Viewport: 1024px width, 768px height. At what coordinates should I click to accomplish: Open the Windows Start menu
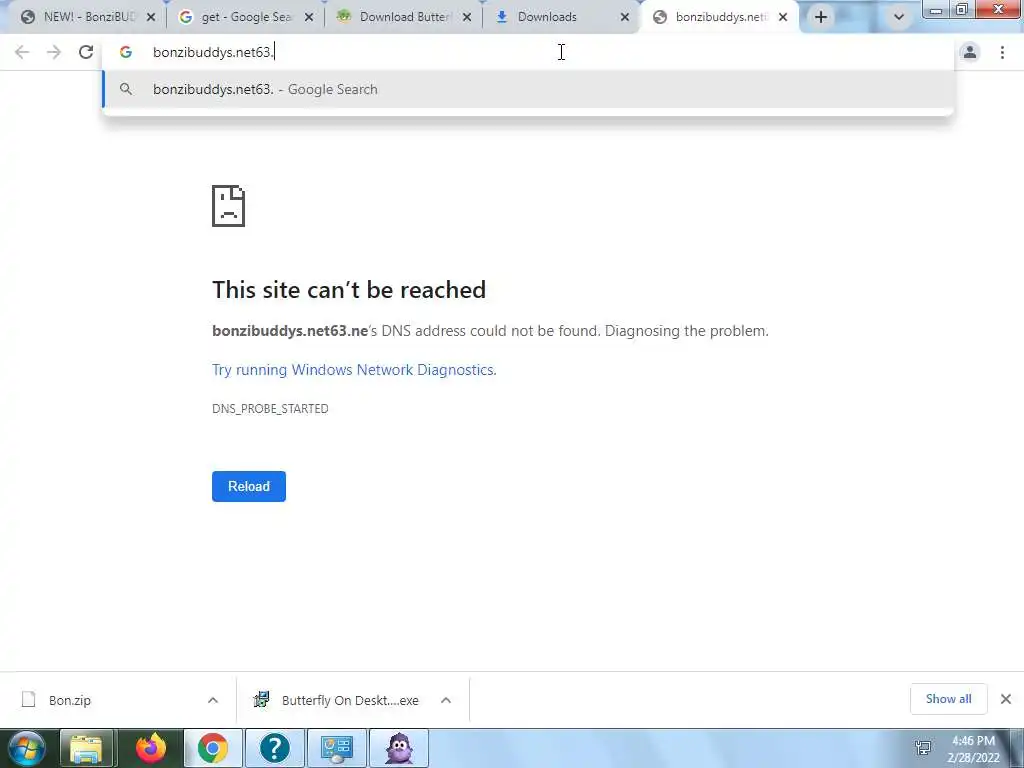click(27, 748)
